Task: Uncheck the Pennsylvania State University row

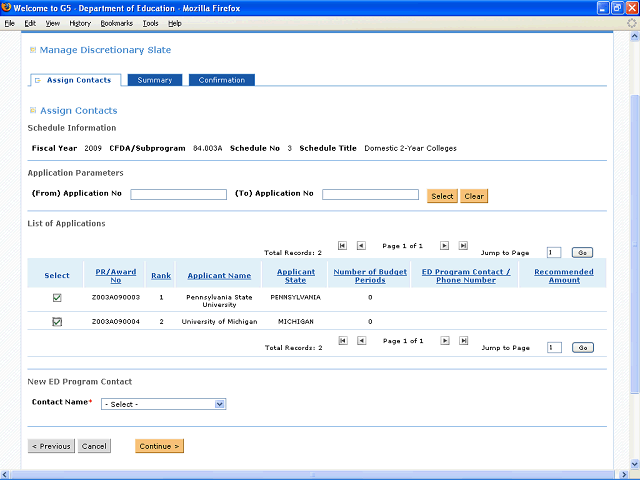Action: [x=57, y=297]
